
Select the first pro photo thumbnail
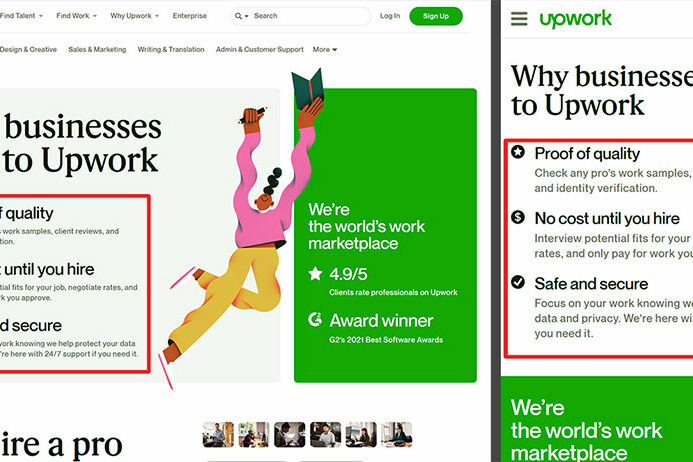click(216, 434)
